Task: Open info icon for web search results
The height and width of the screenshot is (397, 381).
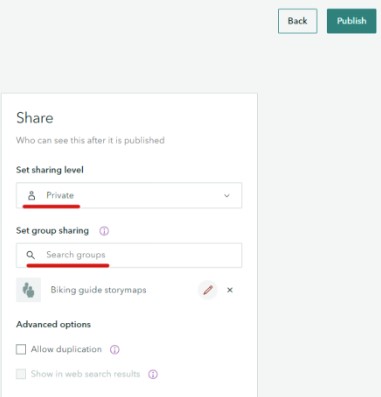Action: pos(153,374)
